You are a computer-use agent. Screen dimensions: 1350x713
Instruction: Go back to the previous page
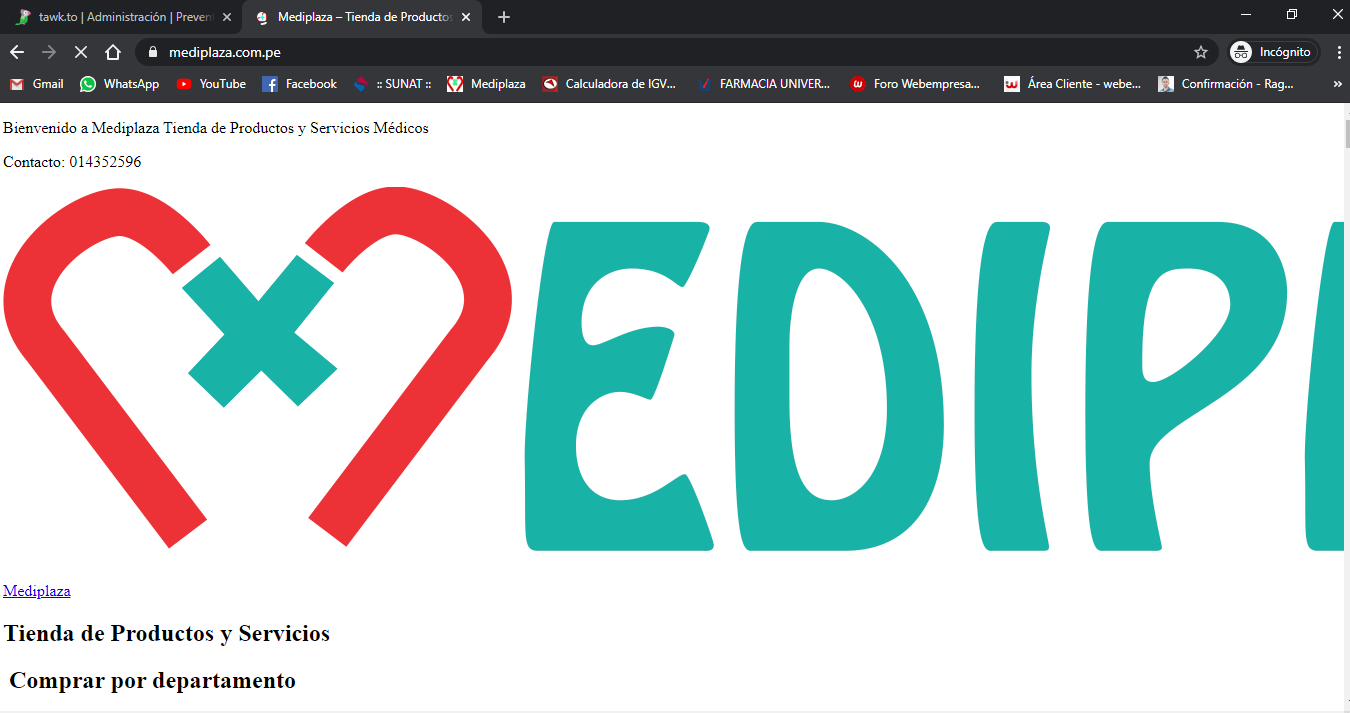click(17, 52)
